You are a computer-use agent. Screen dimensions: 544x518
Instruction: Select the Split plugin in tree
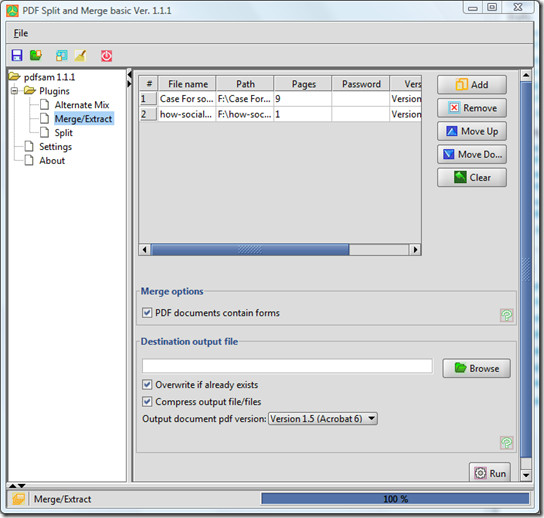point(63,133)
